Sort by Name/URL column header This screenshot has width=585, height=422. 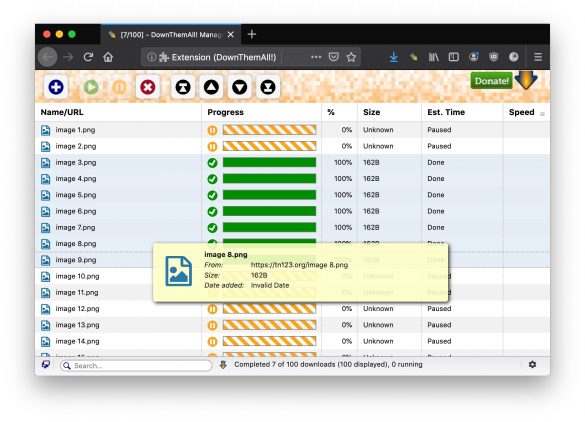pos(62,112)
